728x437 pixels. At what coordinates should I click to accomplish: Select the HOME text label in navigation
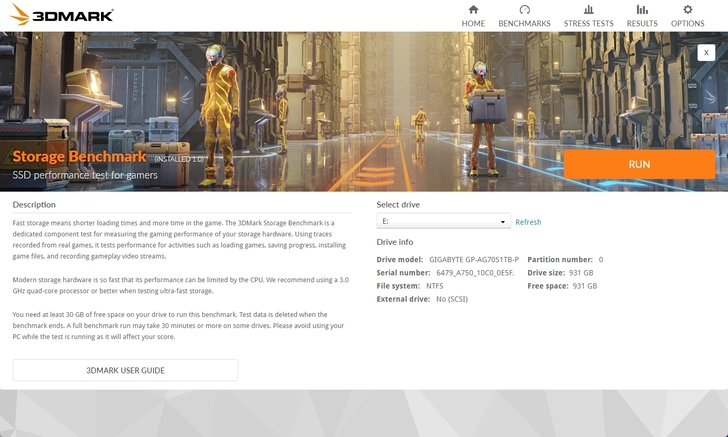(473, 23)
